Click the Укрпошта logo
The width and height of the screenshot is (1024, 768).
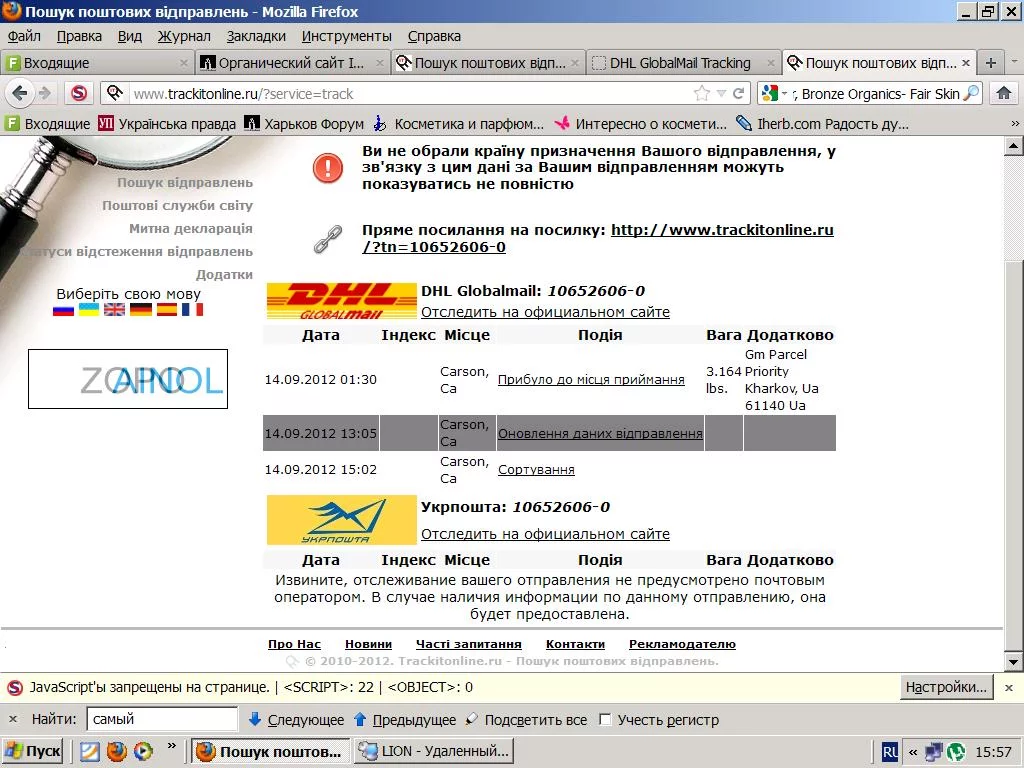tap(342, 520)
